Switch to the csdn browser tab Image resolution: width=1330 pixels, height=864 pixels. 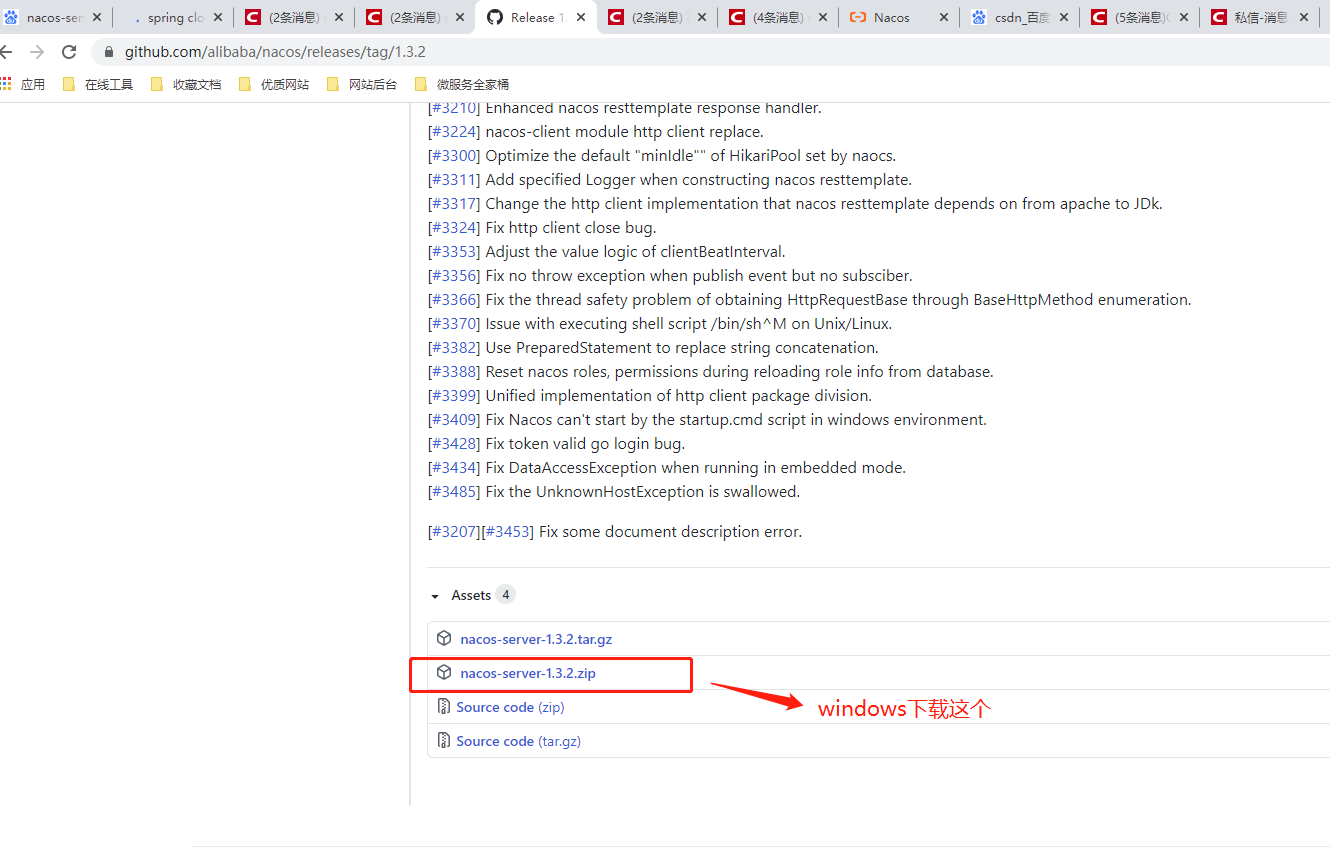point(1020,17)
